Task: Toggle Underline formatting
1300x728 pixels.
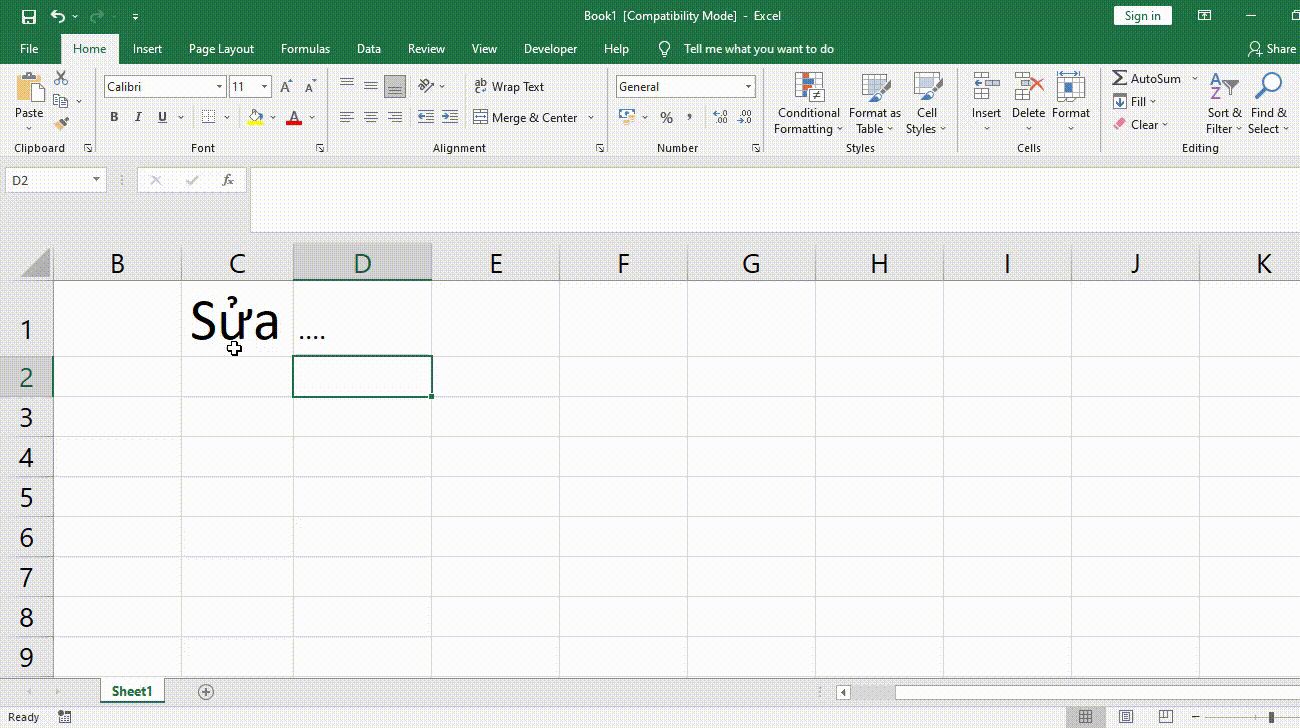Action: [162, 117]
